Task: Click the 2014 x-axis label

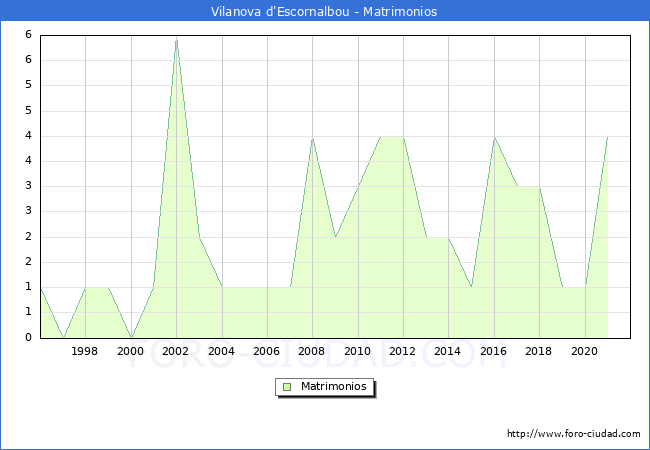Action: pos(447,351)
